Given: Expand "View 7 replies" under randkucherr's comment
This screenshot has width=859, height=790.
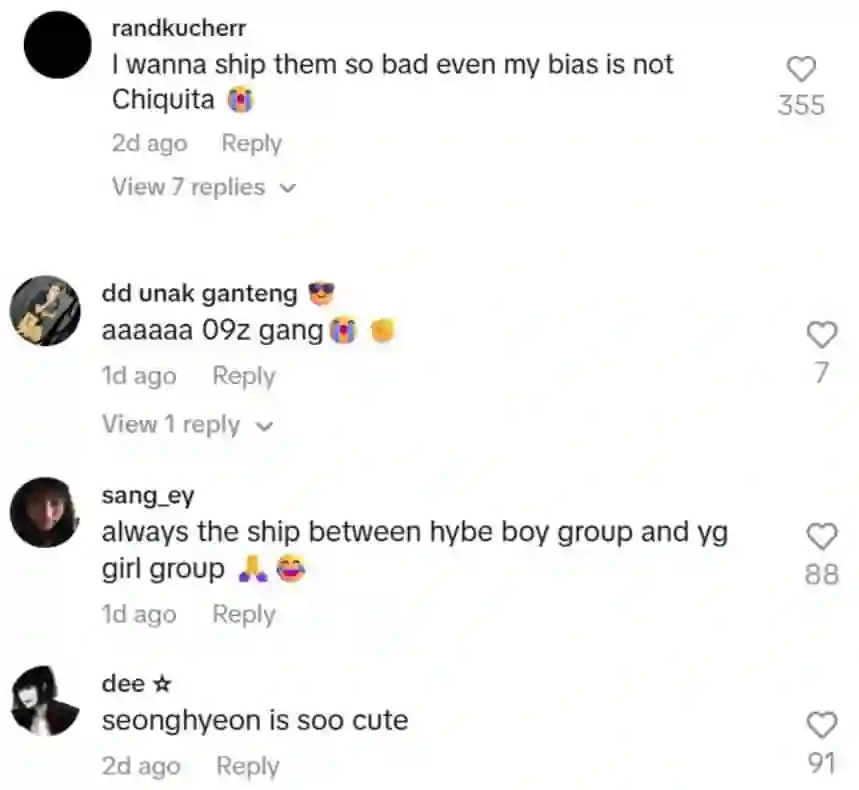Looking at the screenshot, I should (x=204, y=187).
